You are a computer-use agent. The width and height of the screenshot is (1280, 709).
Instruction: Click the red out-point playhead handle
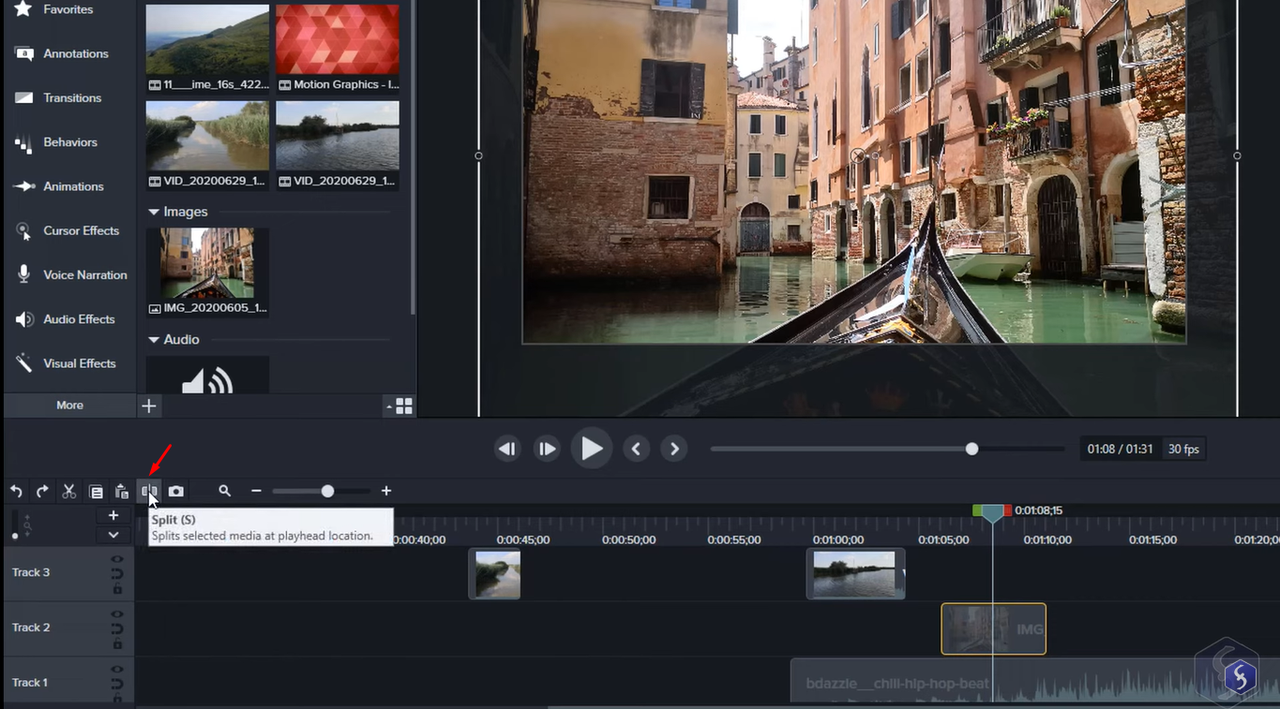coord(1007,510)
